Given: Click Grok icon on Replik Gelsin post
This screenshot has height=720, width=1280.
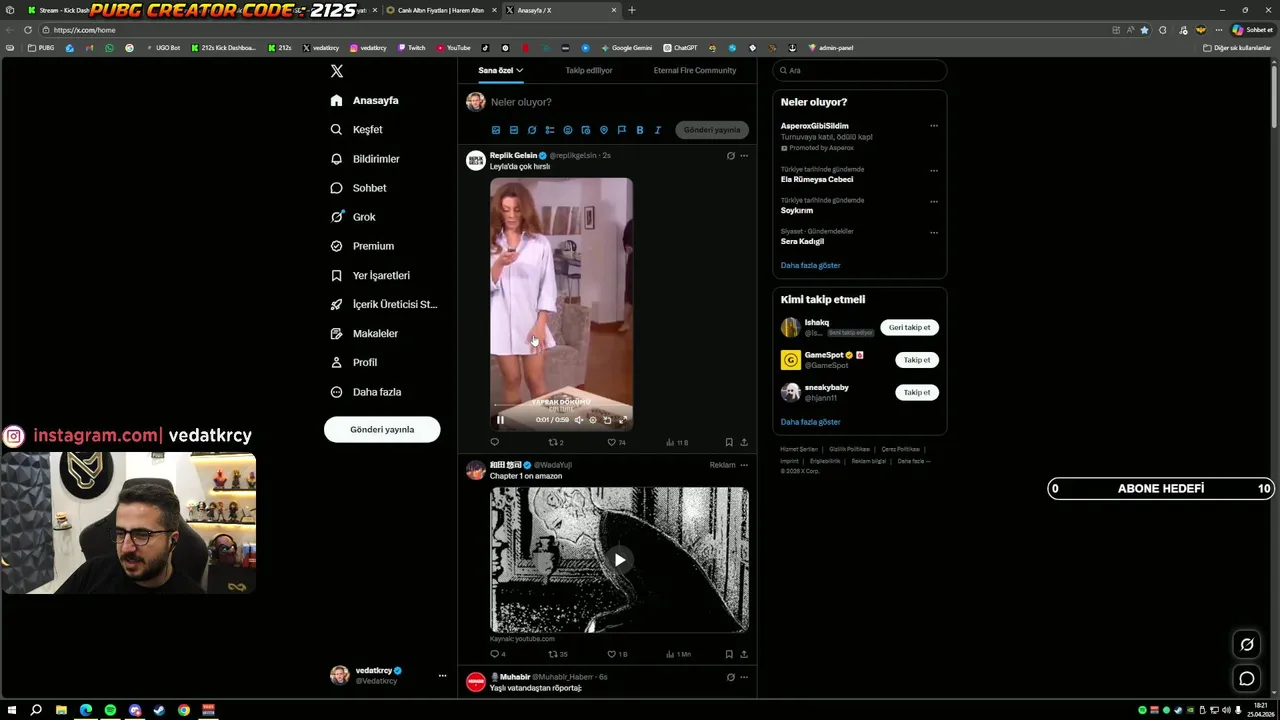Looking at the screenshot, I should [730, 156].
